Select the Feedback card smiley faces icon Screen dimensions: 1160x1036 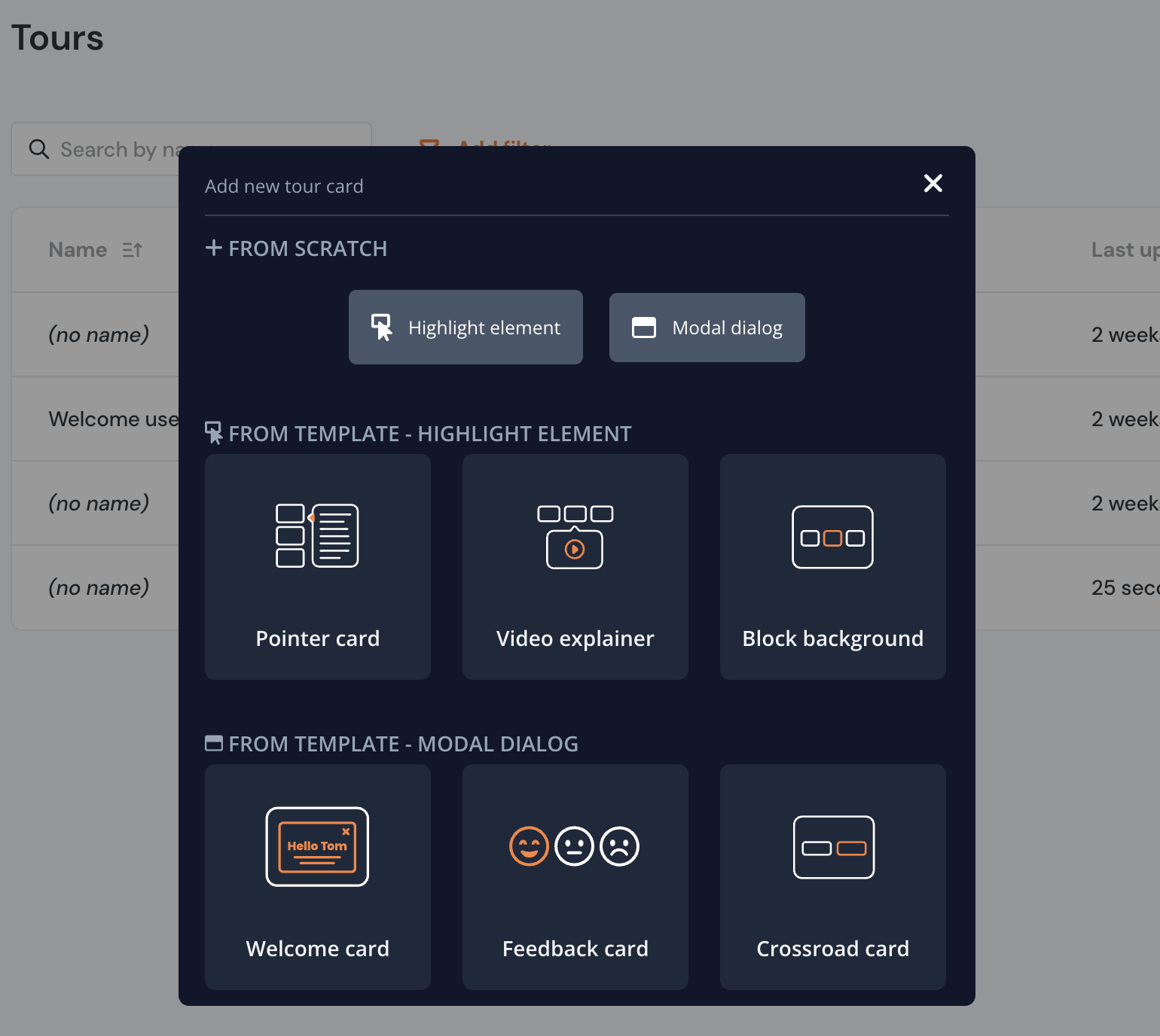pyautogui.click(x=575, y=846)
